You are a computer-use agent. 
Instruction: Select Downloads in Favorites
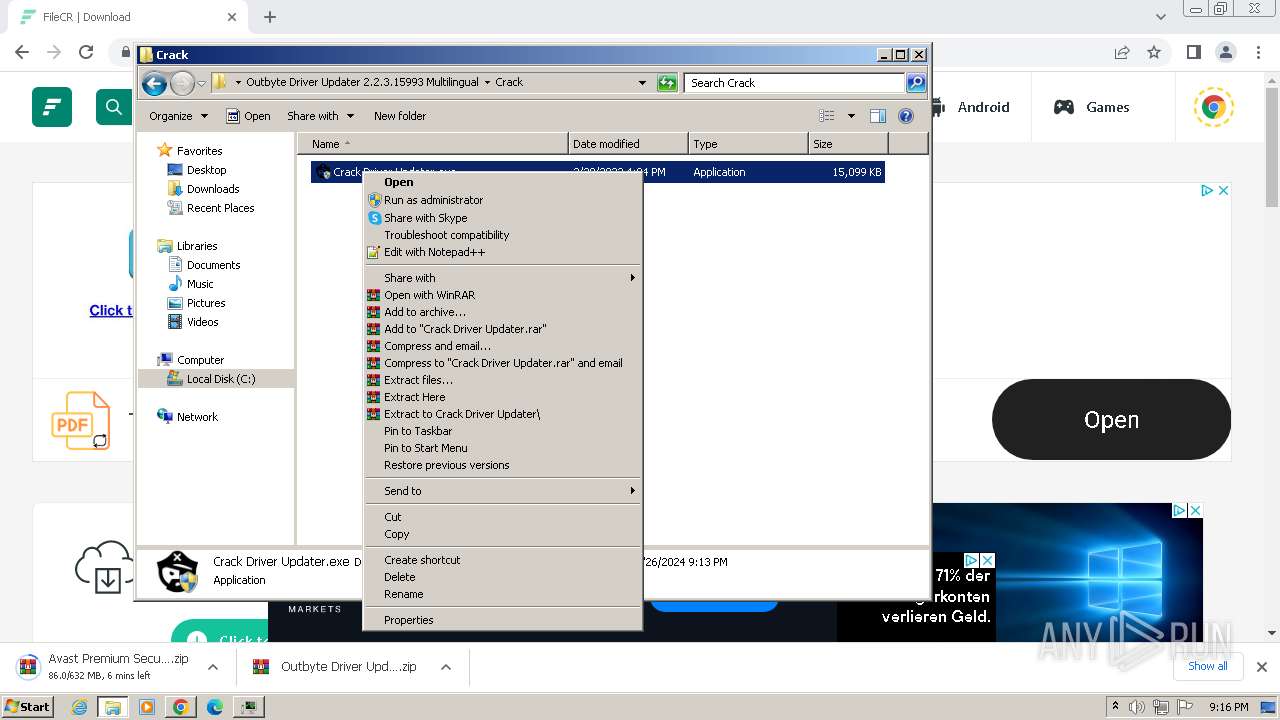[213, 189]
